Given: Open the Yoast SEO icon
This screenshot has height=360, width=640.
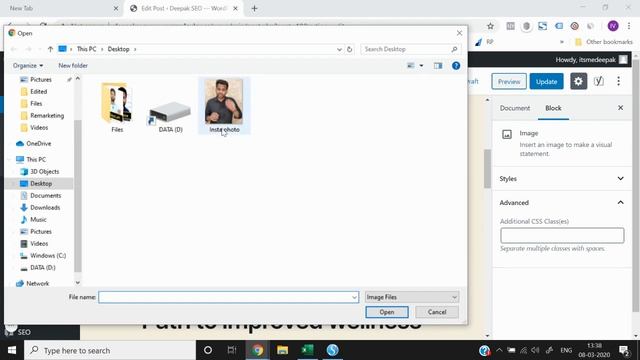Looking at the screenshot, I should coord(598,81).
